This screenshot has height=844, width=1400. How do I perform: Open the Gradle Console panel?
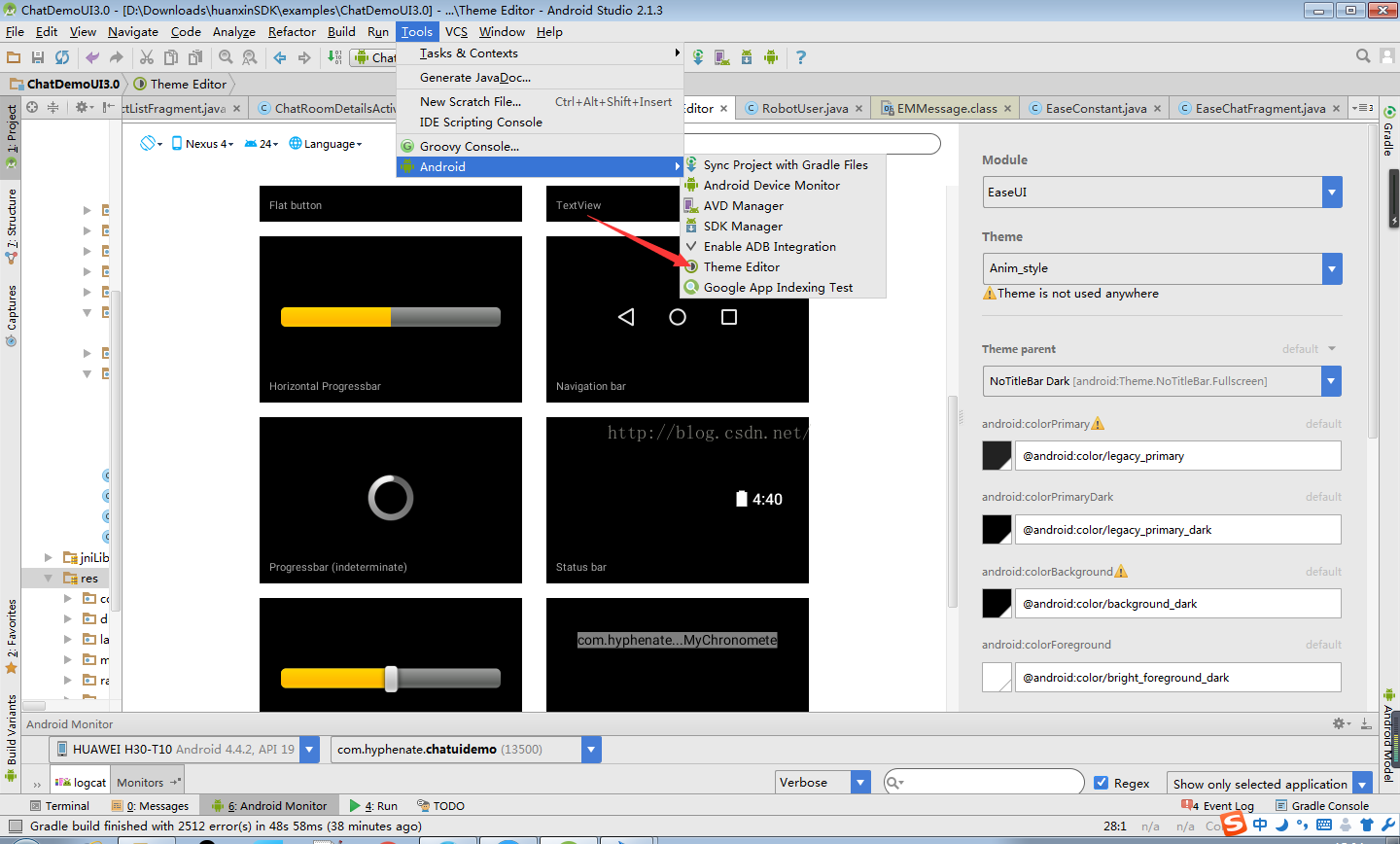tap(1322, 806)
